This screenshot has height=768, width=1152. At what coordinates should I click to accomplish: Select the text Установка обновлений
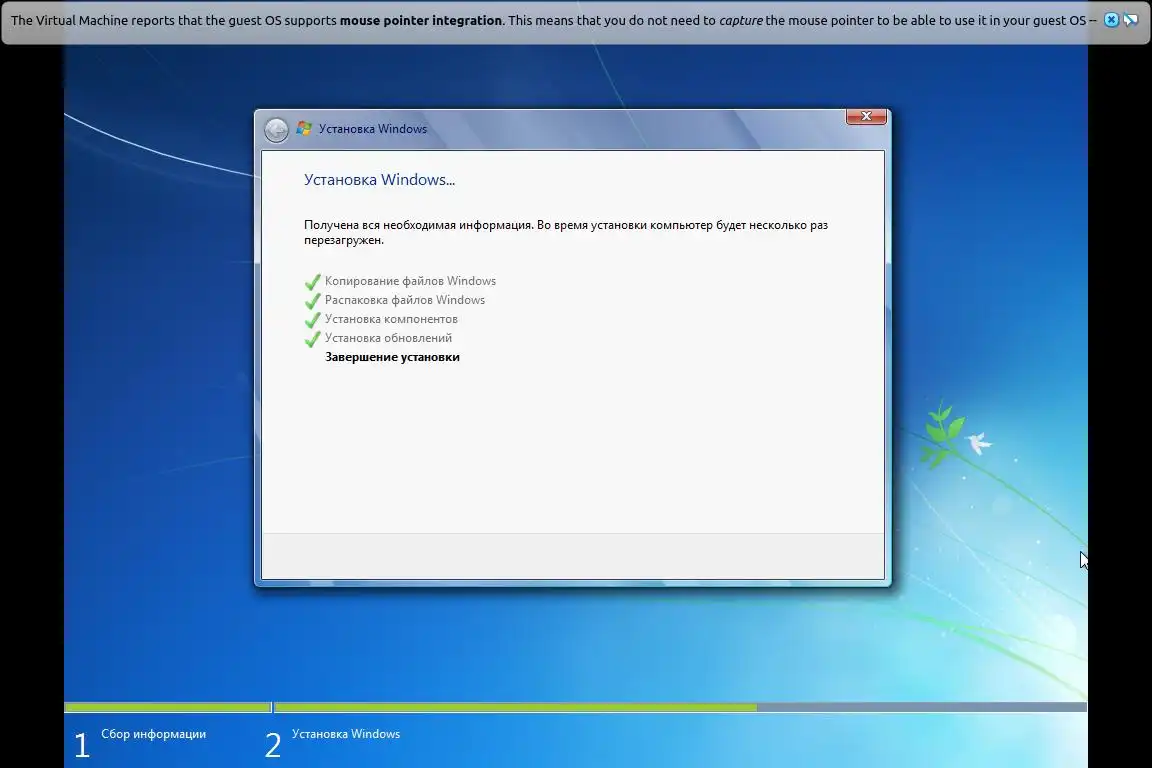click(388, 338)
